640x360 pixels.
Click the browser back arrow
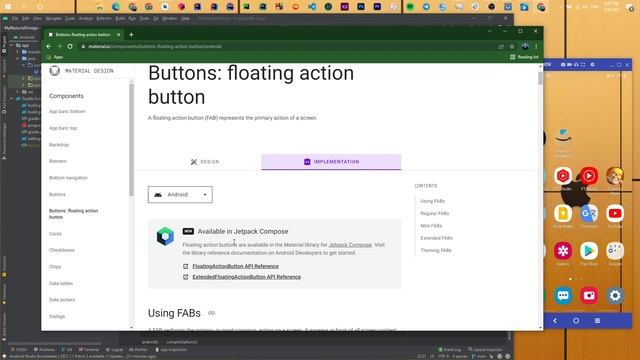pyautogui.click(x=49, y=47)
